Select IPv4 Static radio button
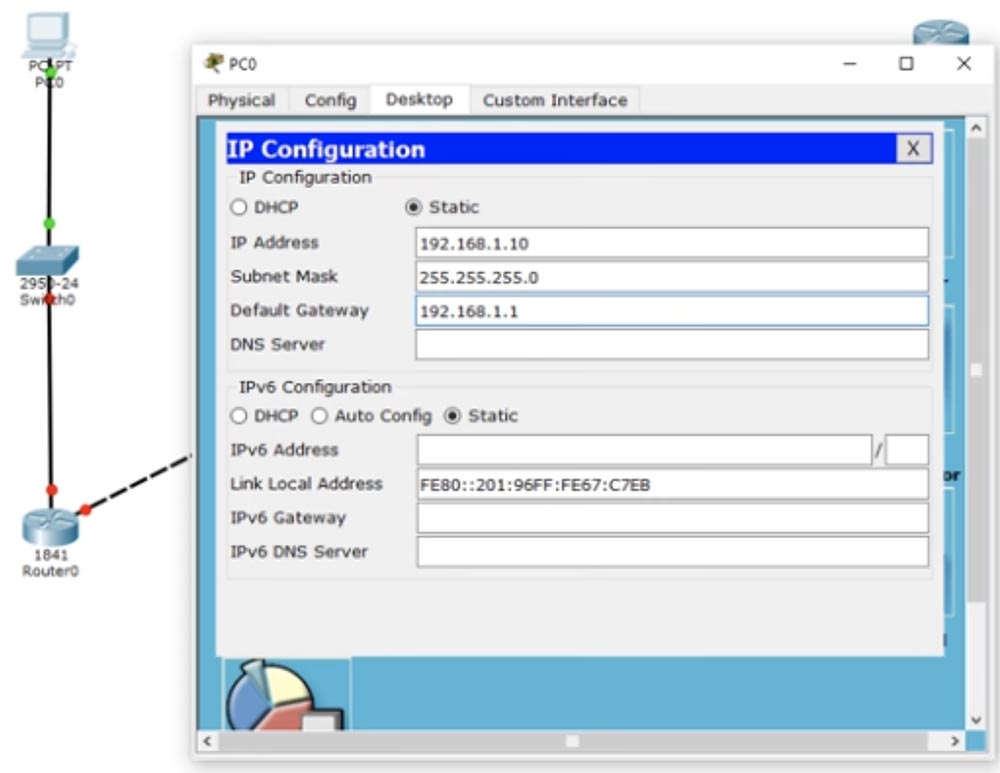Screen dimensions: 1000x773 (x=413, y=207)
